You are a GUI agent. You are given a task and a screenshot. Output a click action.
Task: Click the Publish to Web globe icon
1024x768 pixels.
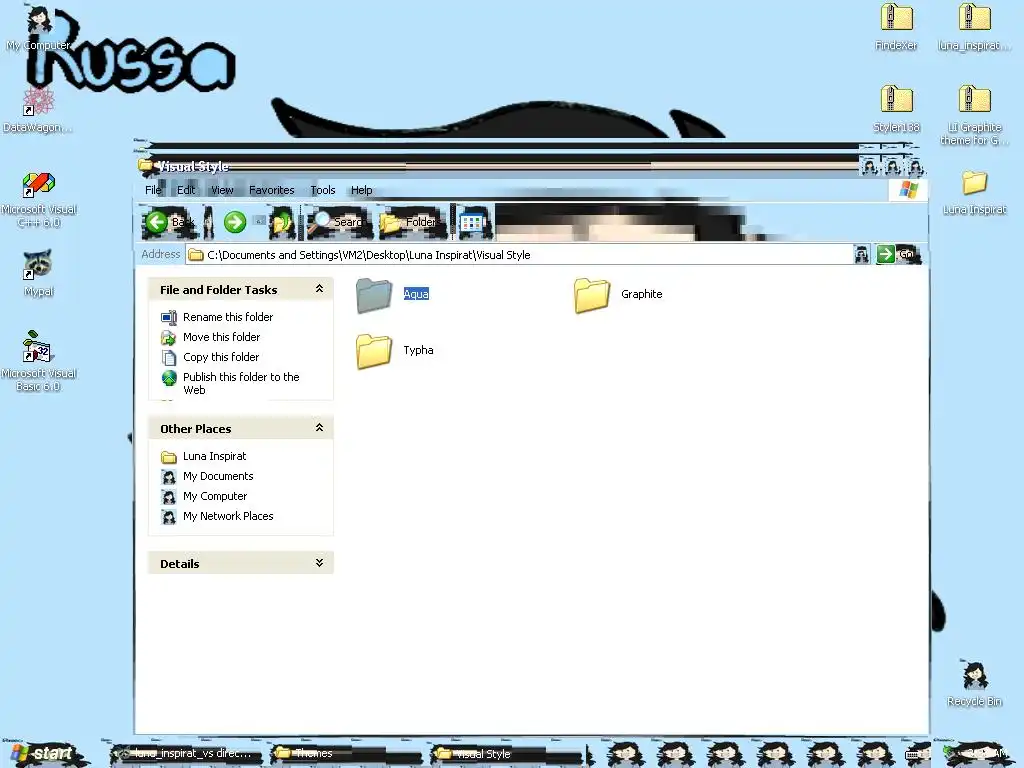(x=169, y=378)
